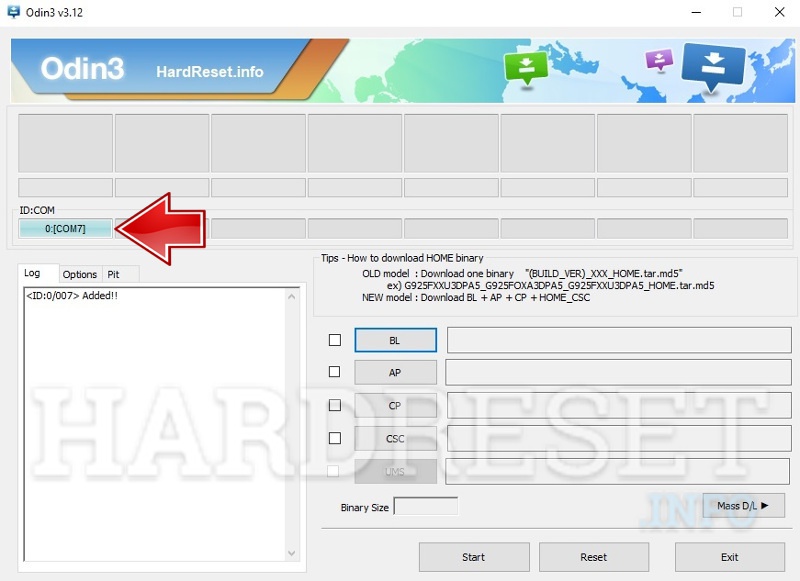800x581 pixels.
Task: Select the Log tab
Action: 32,273
